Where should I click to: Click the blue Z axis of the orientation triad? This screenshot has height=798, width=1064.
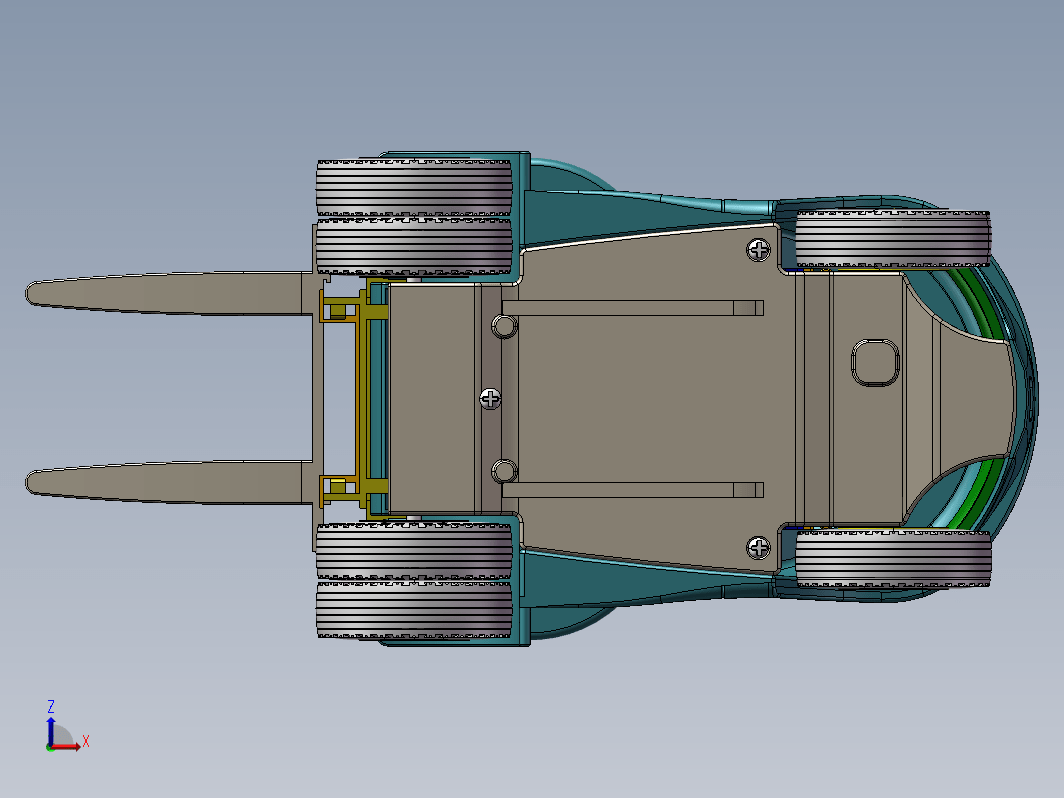50,732
